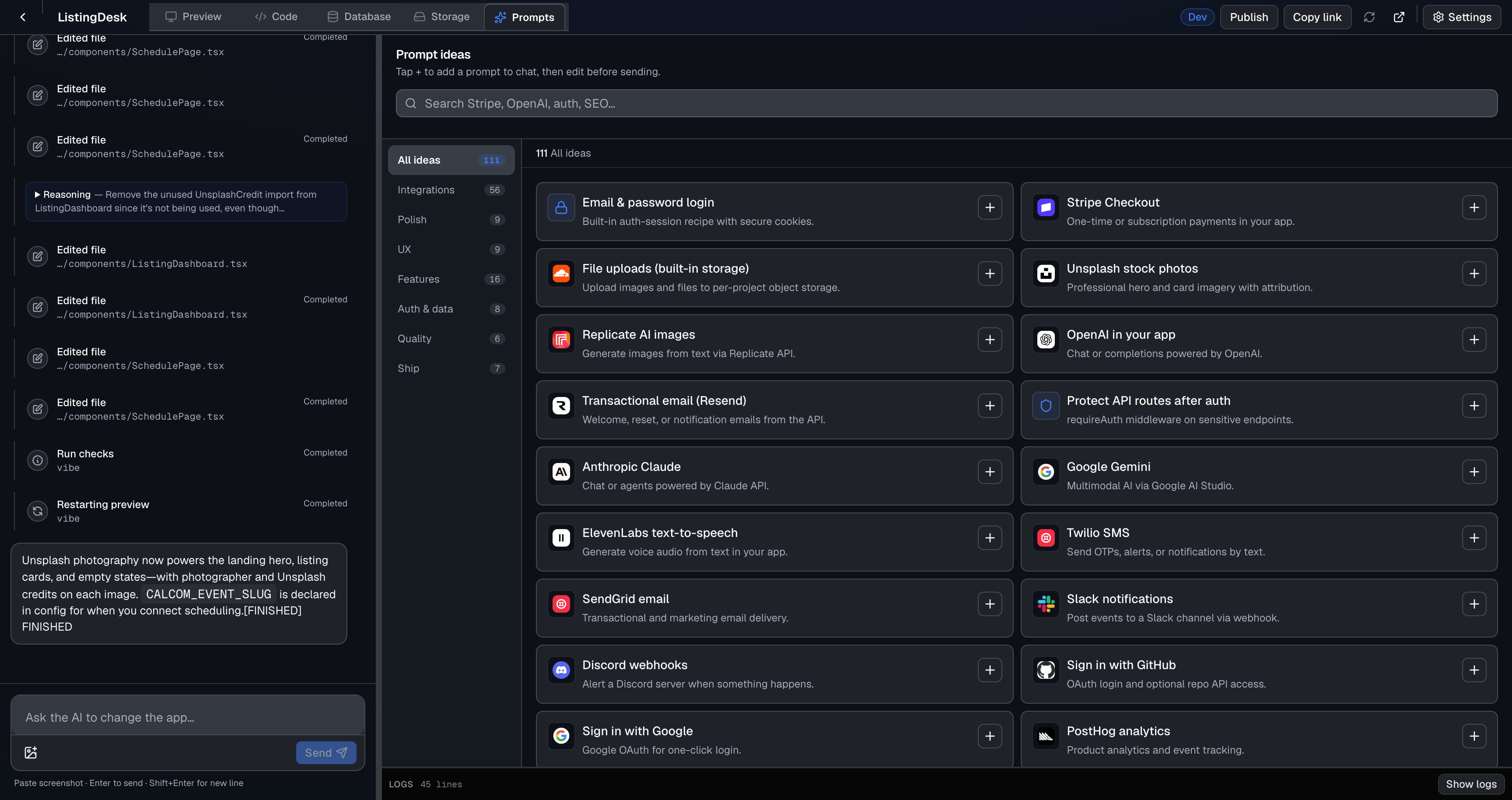
Task: Add the Stripe Checkout prompt
Action: 1474,207
